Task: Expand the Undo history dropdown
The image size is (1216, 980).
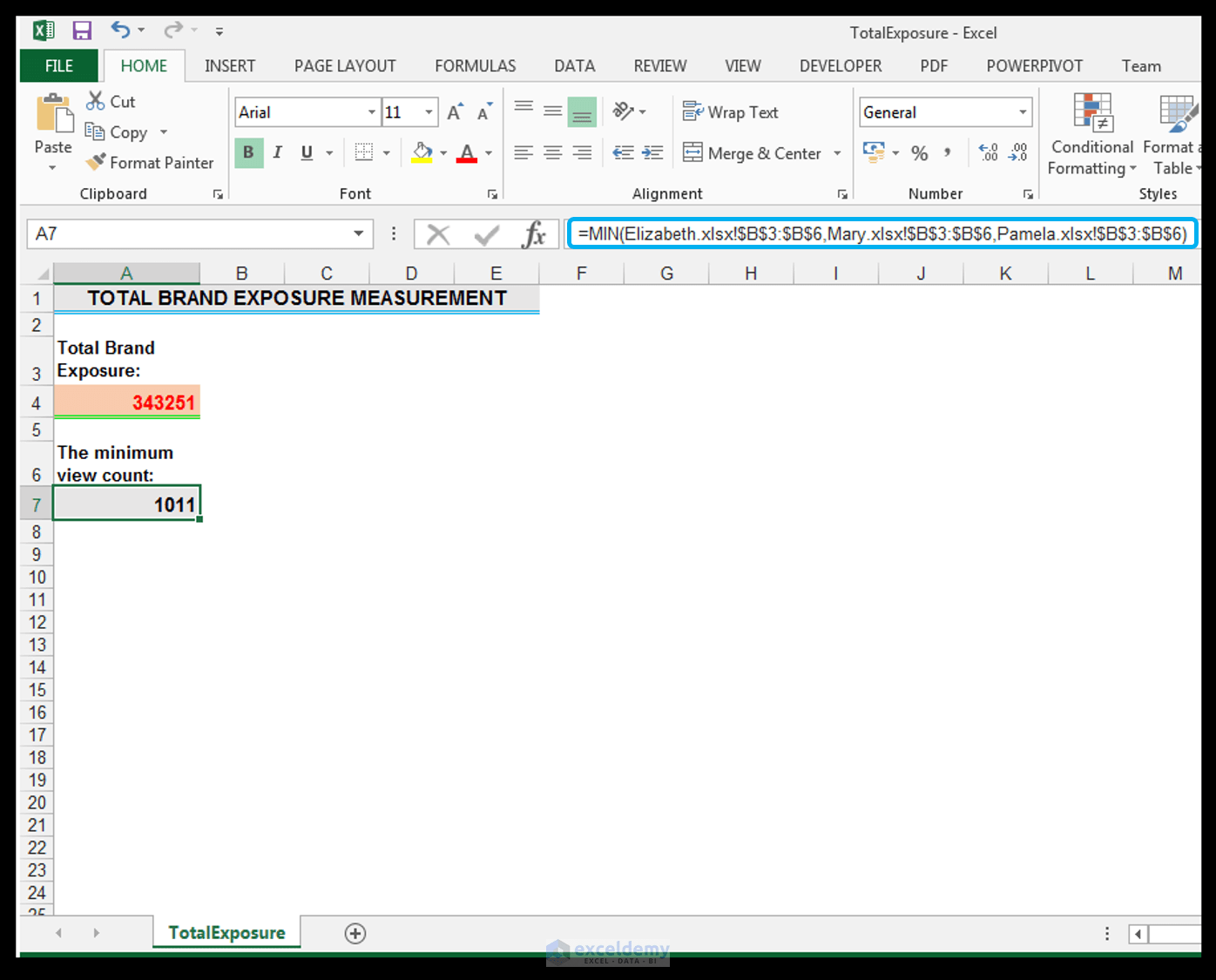Action: point(139,30)
